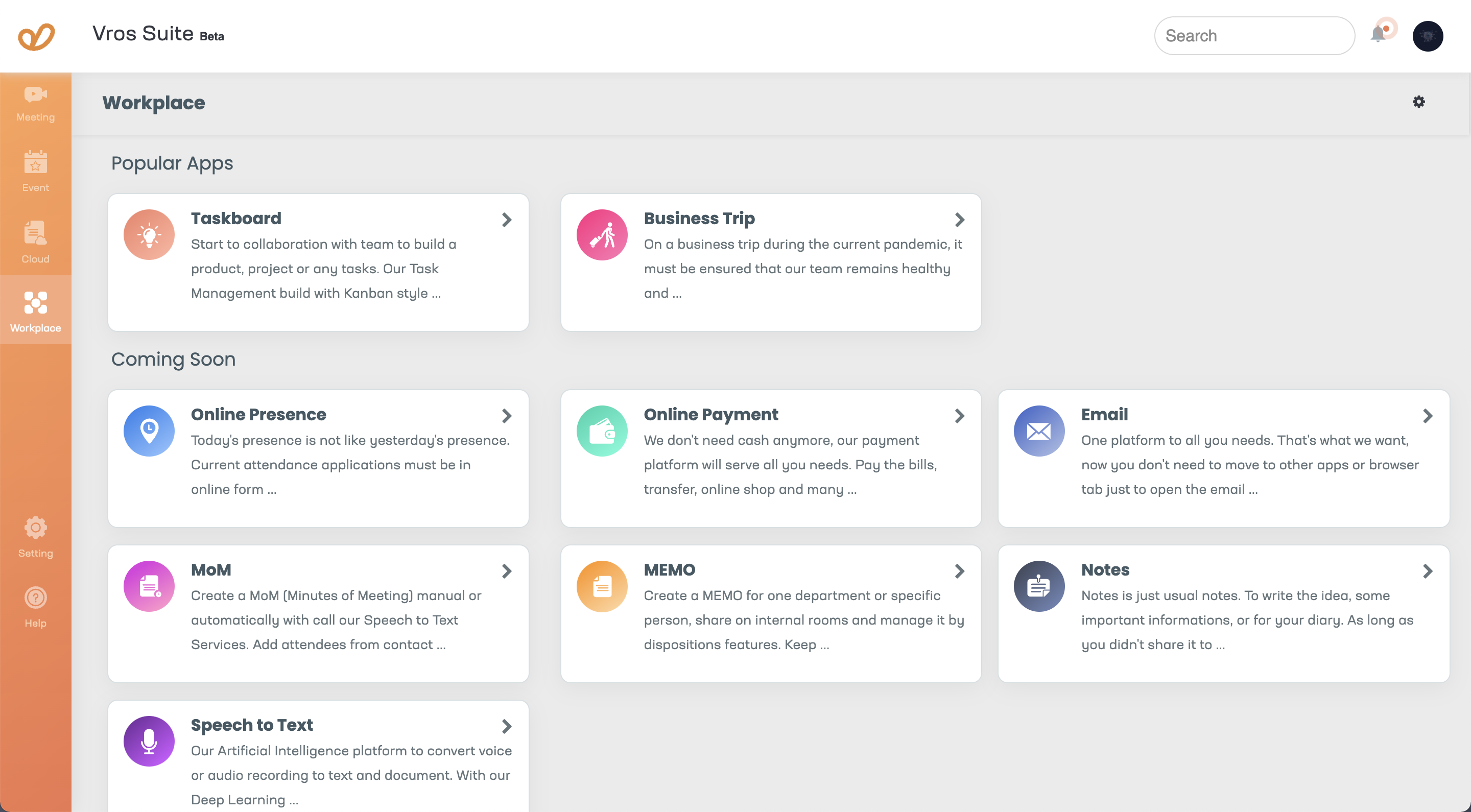Click the Notes description text
This screenshot has height=812, width=1471.
1247,620
